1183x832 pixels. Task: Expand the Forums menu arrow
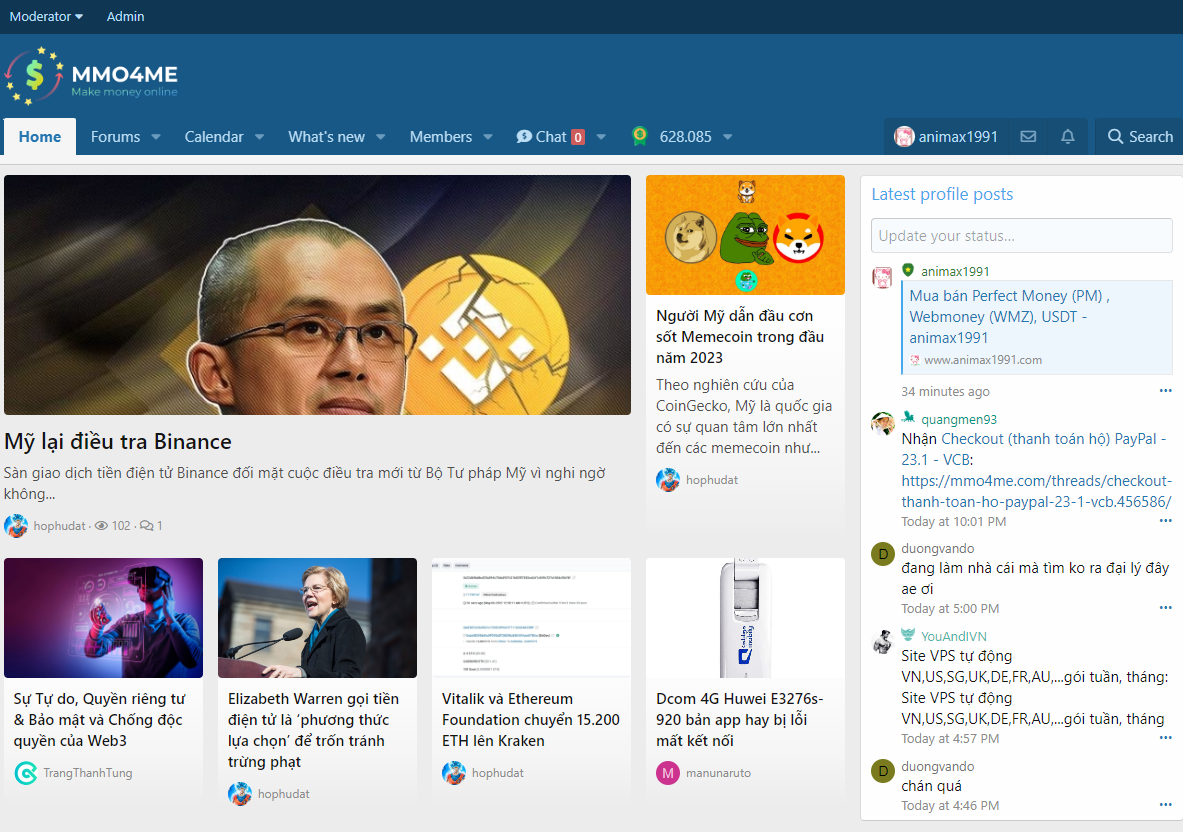point(156,137)
